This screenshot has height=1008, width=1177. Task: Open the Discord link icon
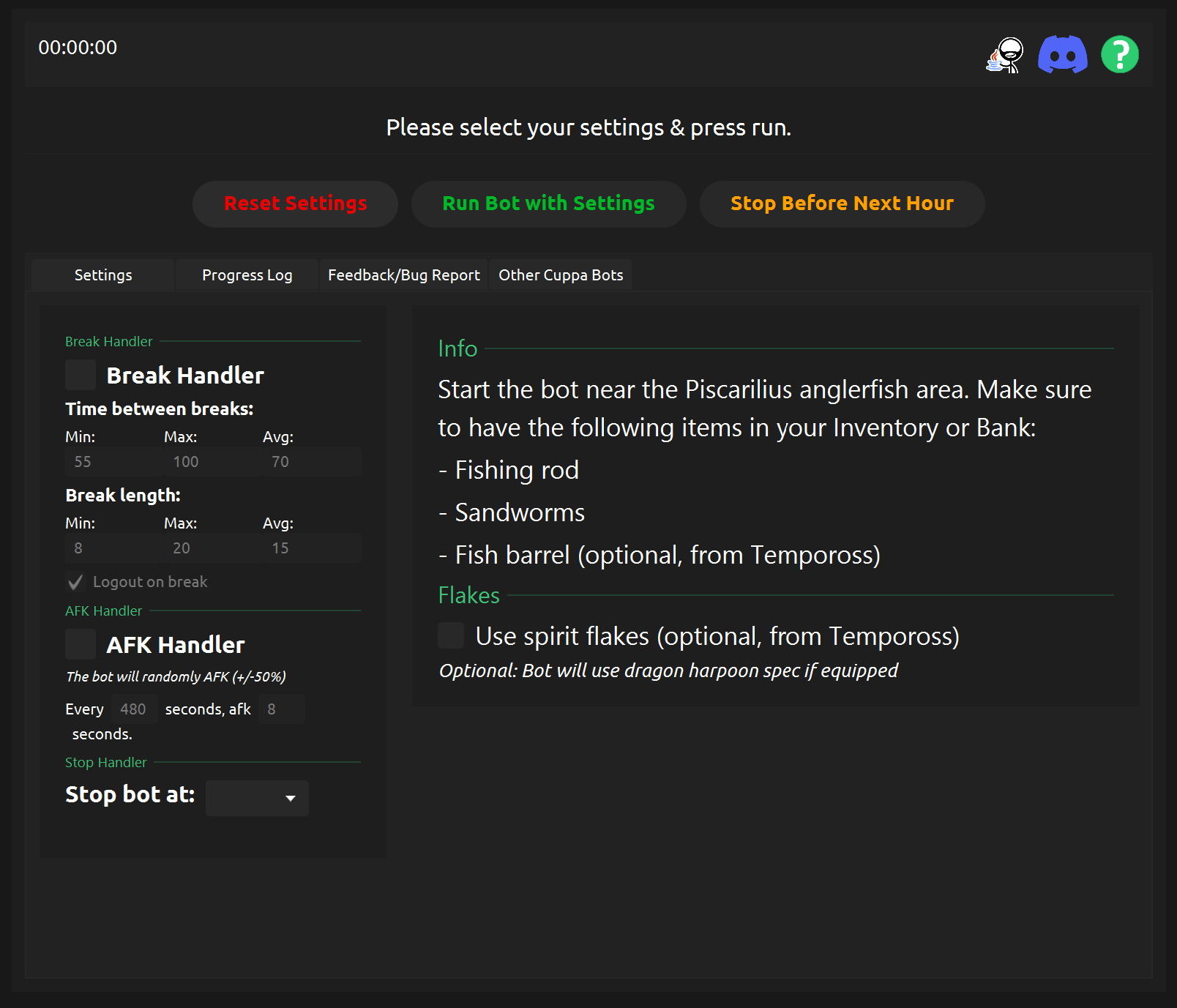click(x=1062, y=55)
